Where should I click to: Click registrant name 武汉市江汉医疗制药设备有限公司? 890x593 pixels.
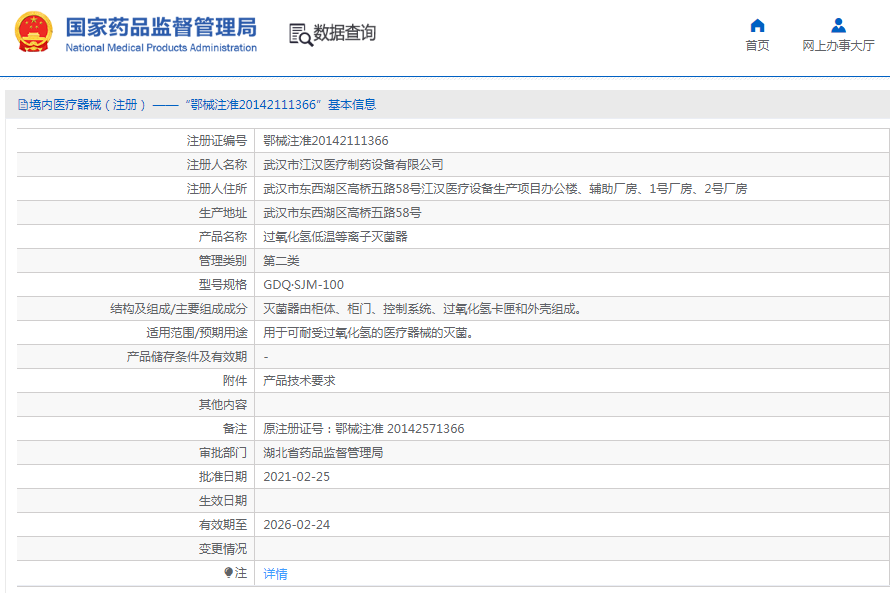[353, 165]
